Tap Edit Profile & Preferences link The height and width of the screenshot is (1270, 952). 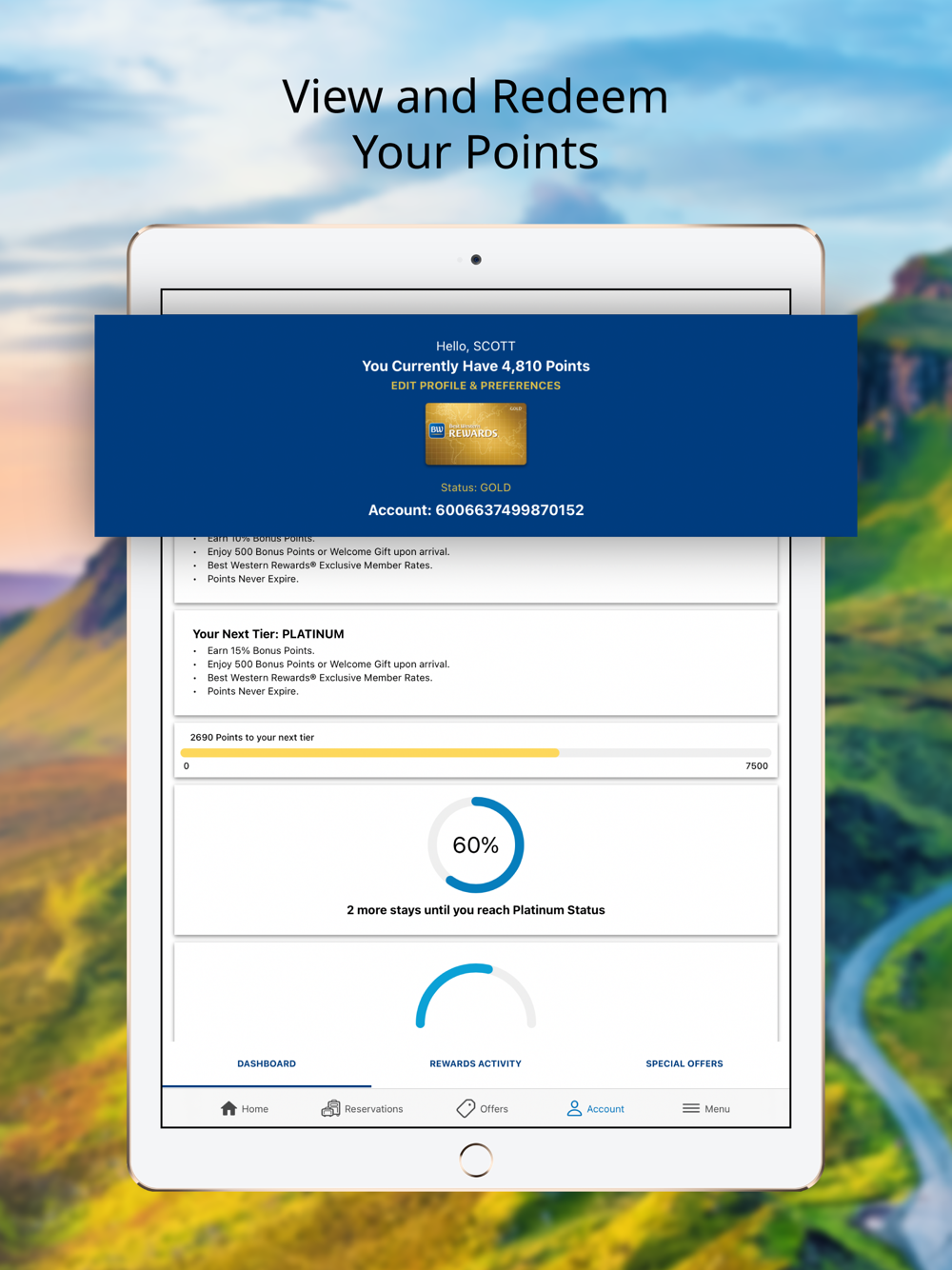pyautogui.click(x=476, y=386)
